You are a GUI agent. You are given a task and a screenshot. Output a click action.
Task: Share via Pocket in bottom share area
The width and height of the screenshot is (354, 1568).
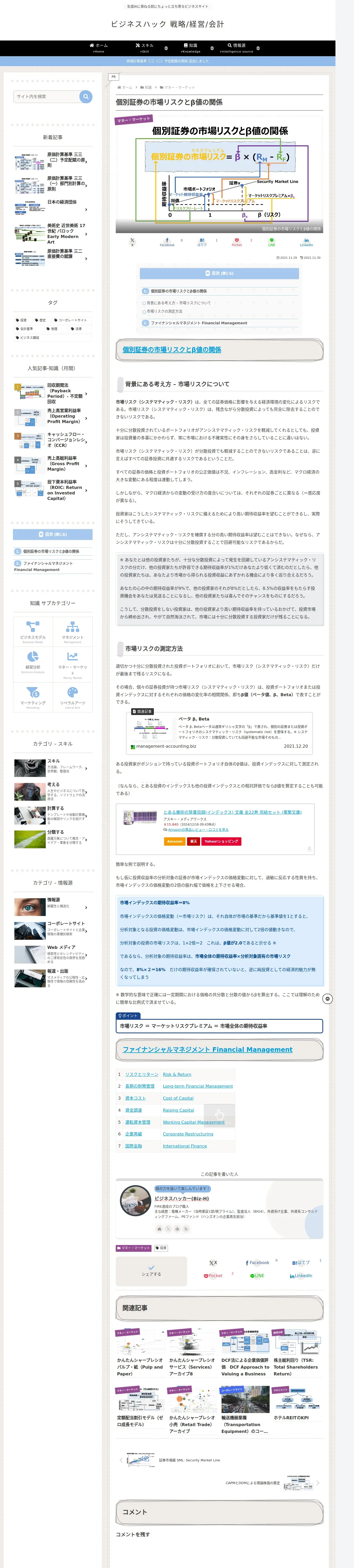(x=213, y=1276)
